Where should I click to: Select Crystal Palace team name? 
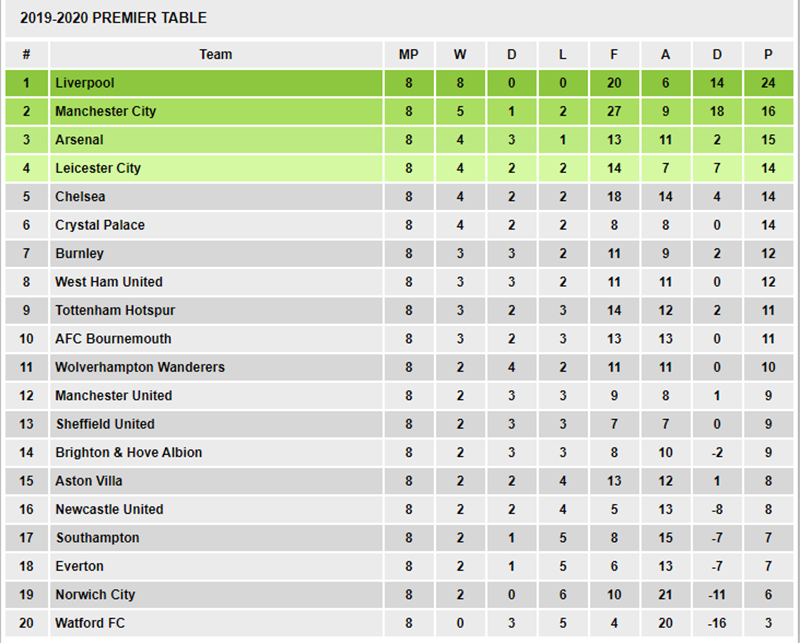tap(100, 225)
